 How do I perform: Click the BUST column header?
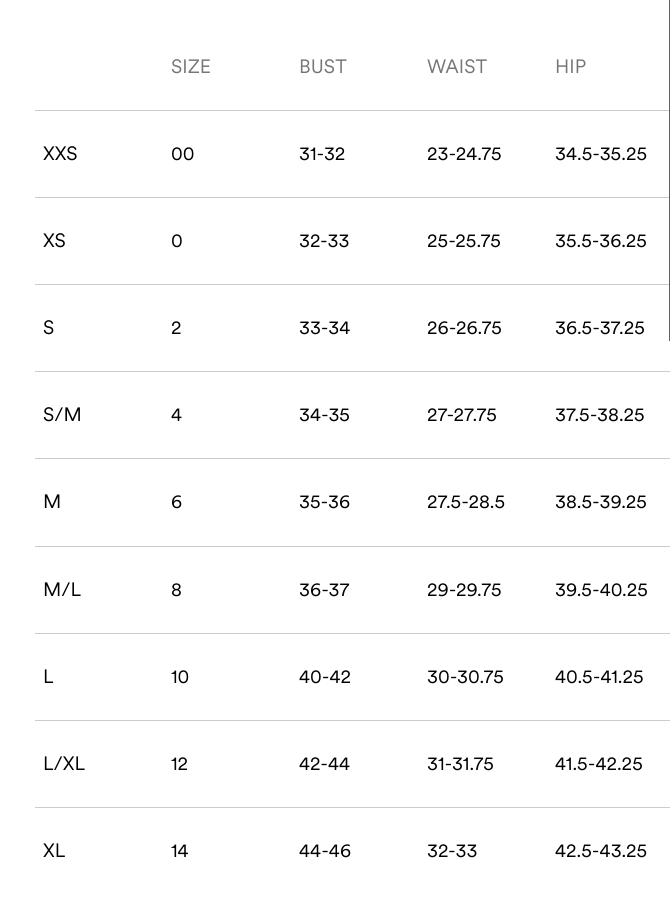pyautogui.click(x=322, y=67)
